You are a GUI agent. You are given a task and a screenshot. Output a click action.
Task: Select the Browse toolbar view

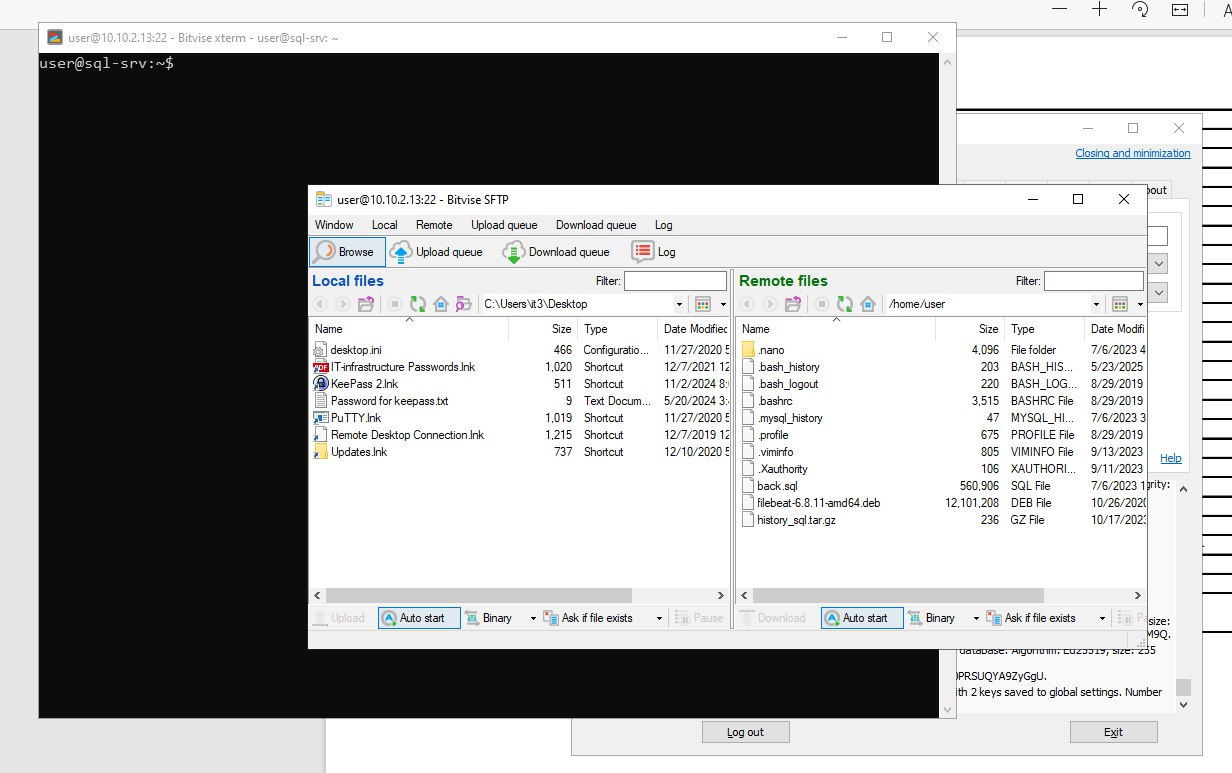347,252
